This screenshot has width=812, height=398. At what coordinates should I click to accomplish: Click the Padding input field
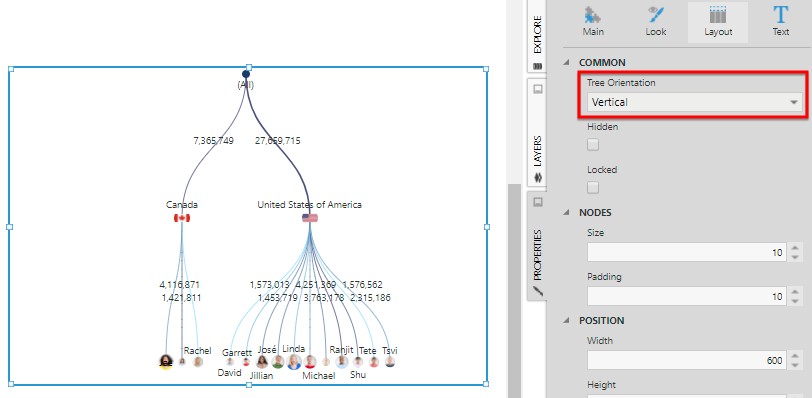687,296
